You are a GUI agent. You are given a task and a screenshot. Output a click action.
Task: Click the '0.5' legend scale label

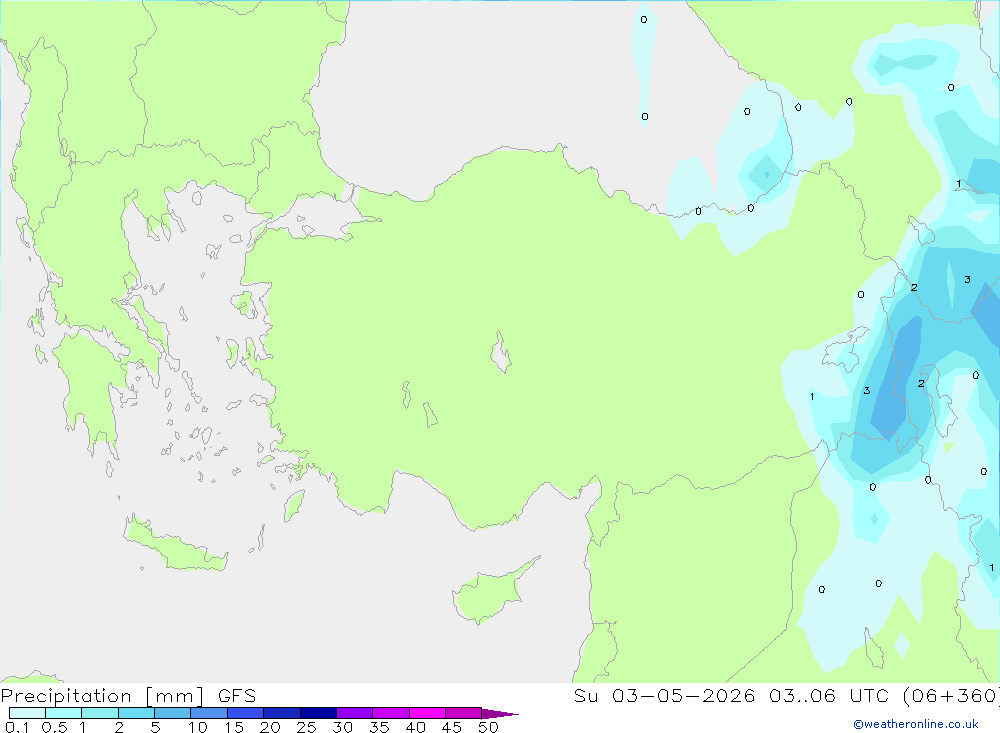coord(54,727)
